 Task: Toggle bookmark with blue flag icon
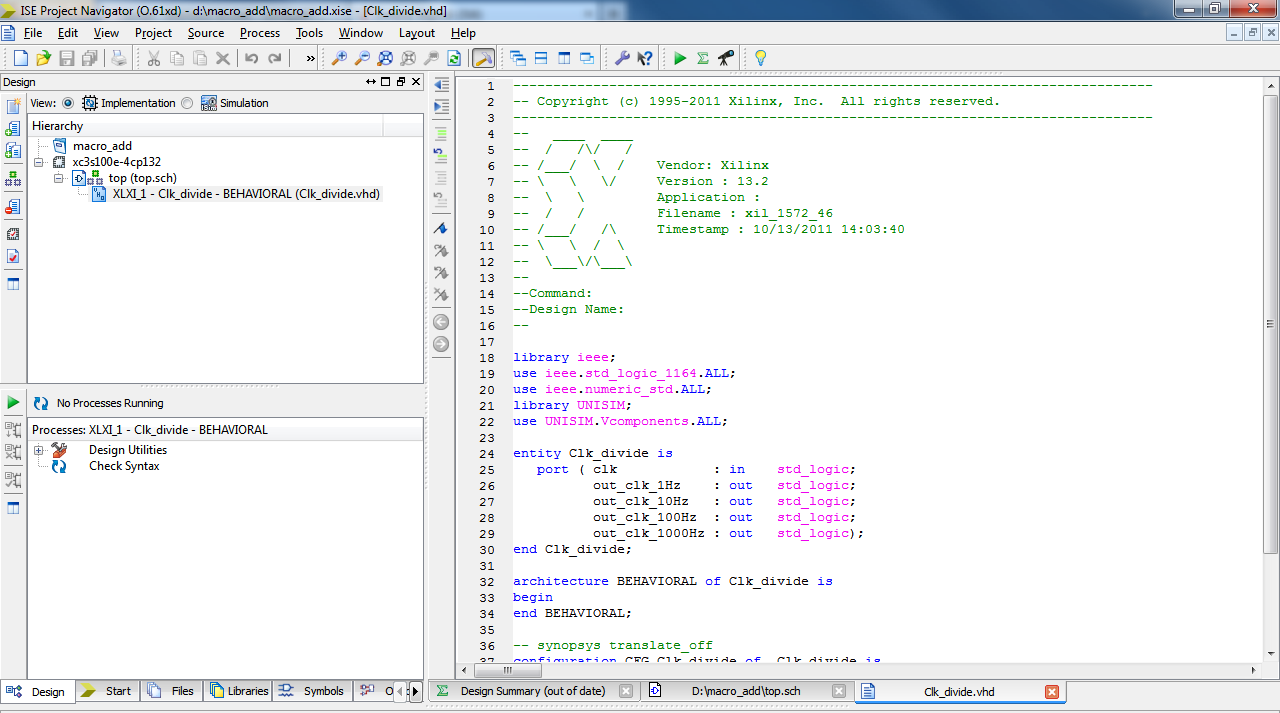click(441, 228)
